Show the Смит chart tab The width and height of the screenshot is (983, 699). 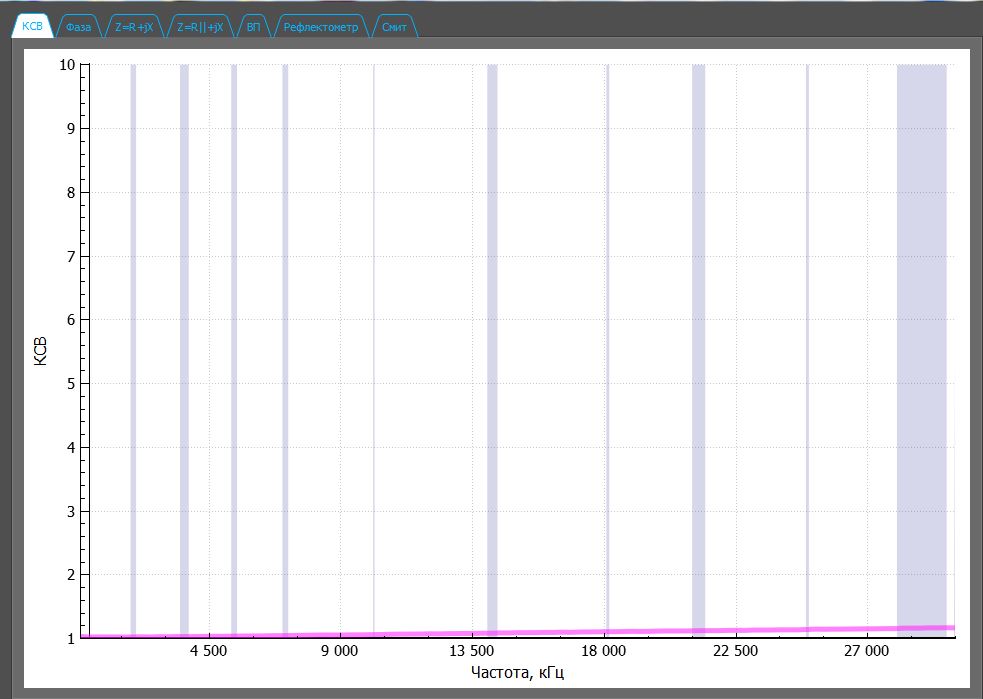pos(394,27)
